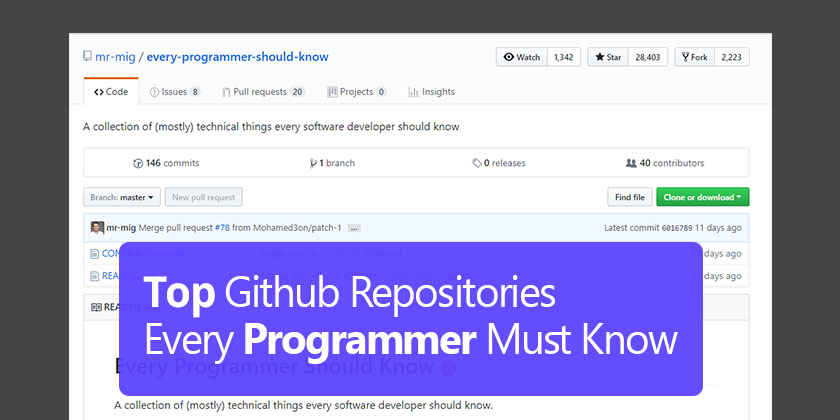
Task: Open the Issues tab
Action: (175, 92)
